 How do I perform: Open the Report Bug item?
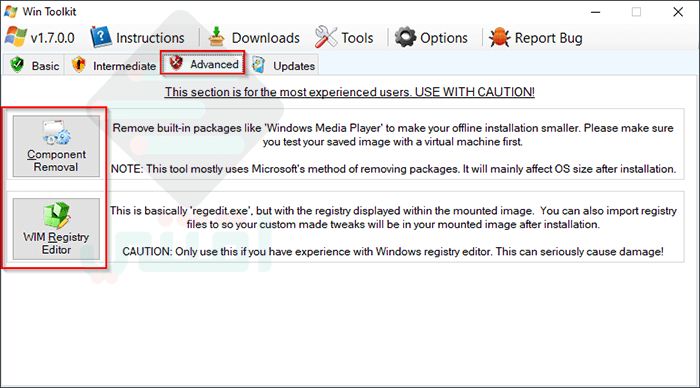[x=548, y=38]
